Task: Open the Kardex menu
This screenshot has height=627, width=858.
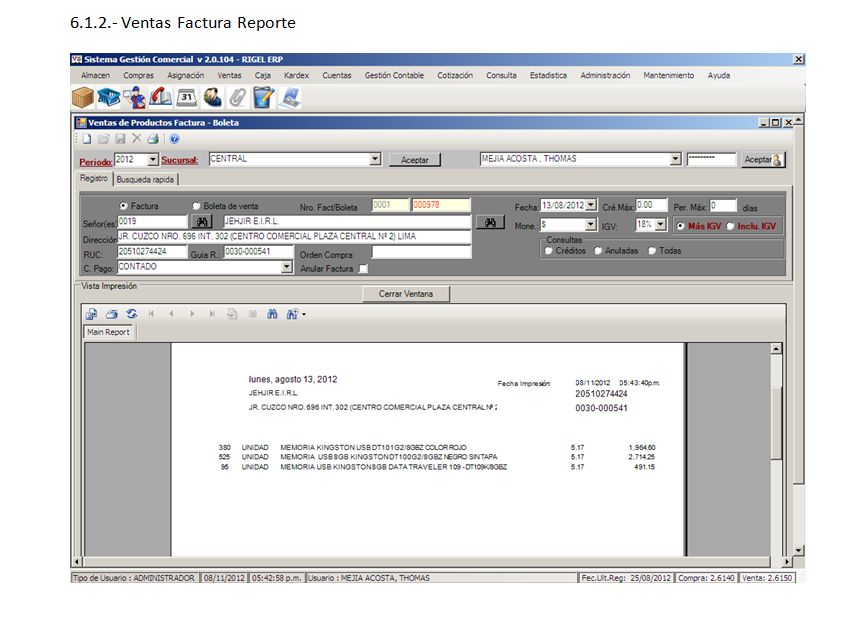Action: point(296,75)
